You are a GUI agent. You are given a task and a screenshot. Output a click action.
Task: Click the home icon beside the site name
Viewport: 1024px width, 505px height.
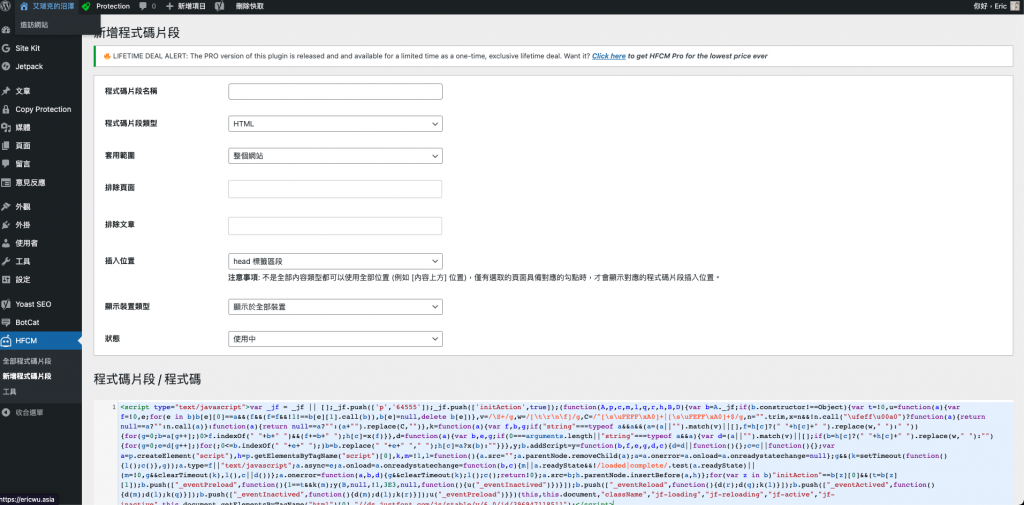(24, 6)
